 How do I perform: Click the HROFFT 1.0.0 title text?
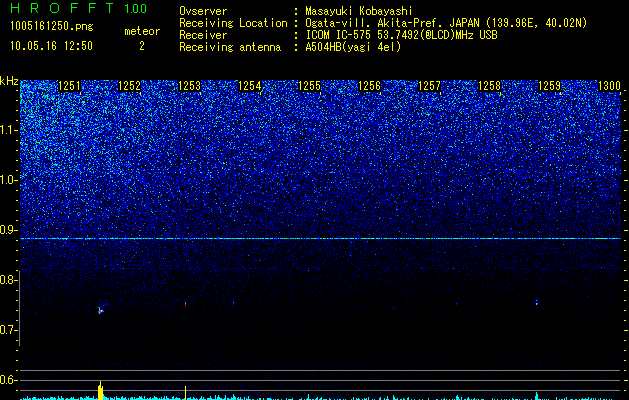pos(78,8)
